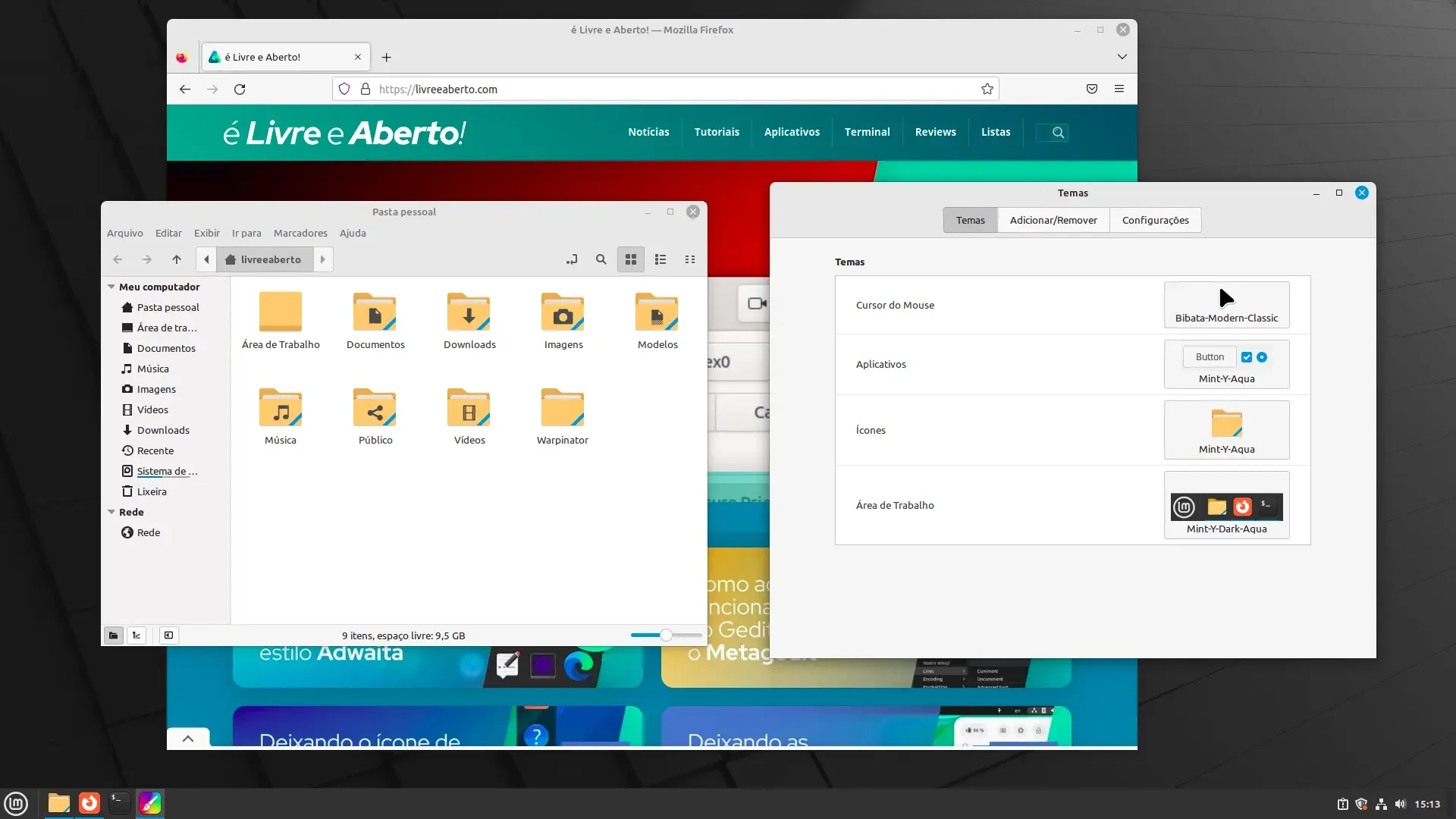
Task: Open Lixeira in the sidebar
Action: pyautogui.click(x=152, y=492)
